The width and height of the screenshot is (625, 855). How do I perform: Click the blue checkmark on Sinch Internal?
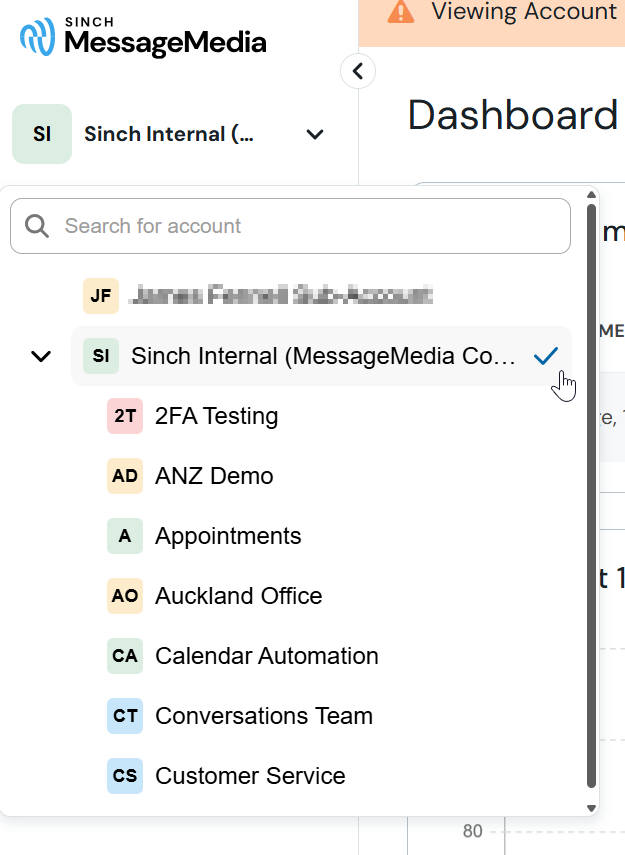tap(545, 356)
